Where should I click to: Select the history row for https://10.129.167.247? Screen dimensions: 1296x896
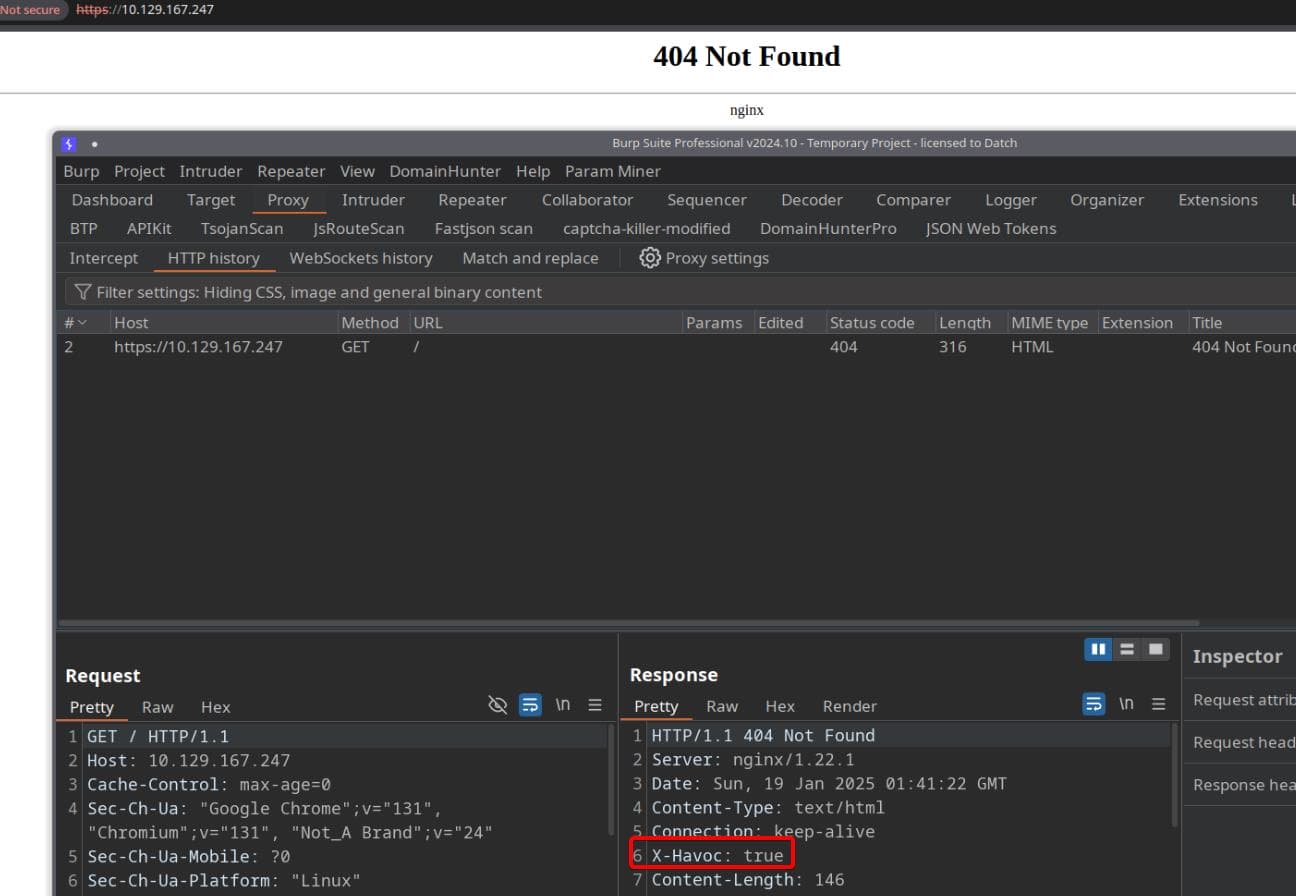(677, 347)
